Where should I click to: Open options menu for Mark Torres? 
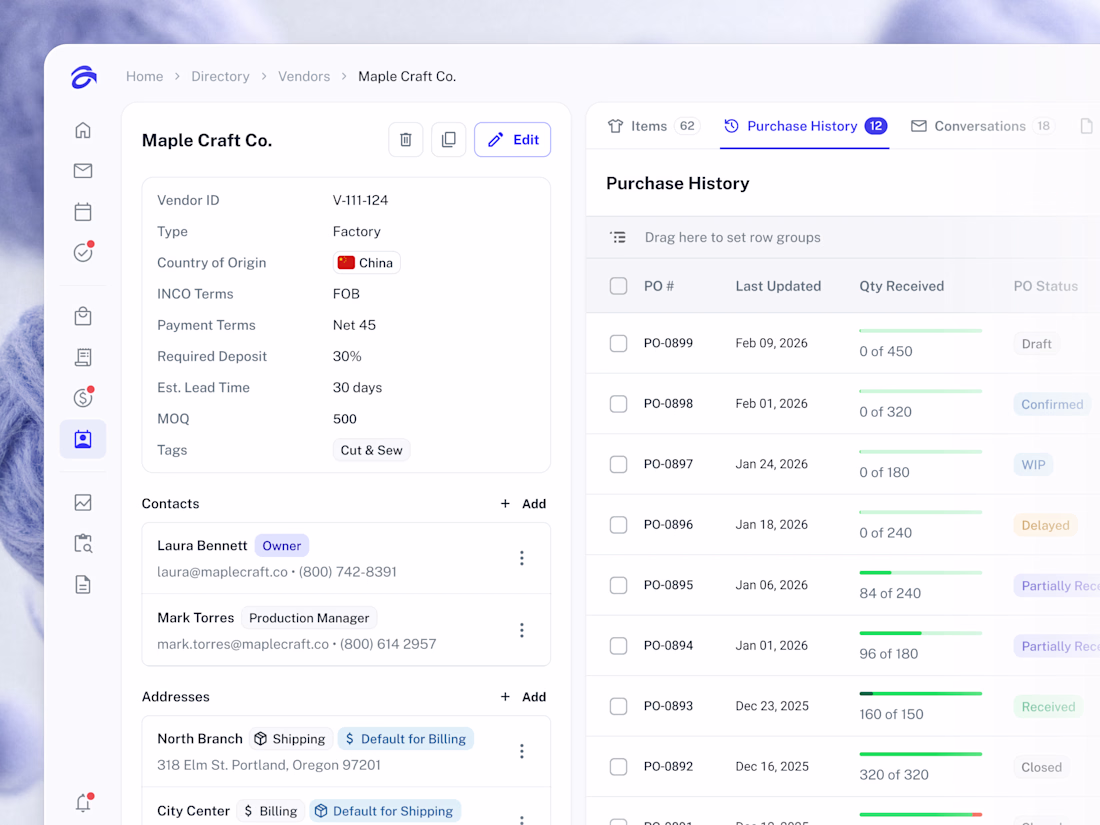point(521,630)
